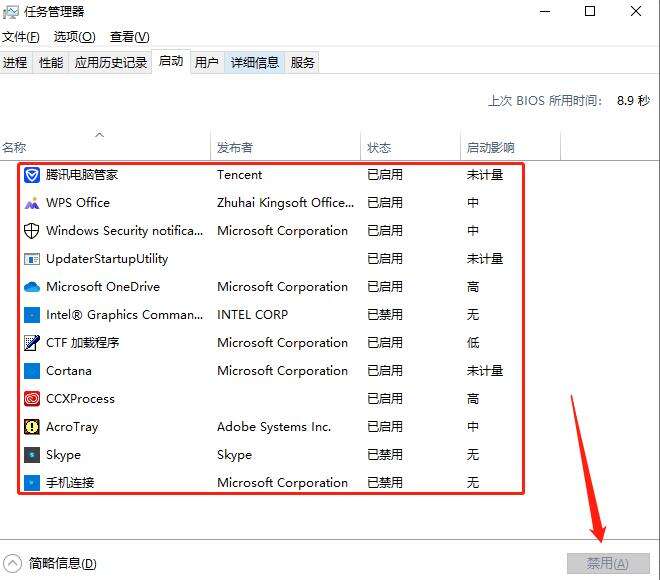Select the WPS Office entry name
This screenshot has width=660, height=580.
[78, 203]
